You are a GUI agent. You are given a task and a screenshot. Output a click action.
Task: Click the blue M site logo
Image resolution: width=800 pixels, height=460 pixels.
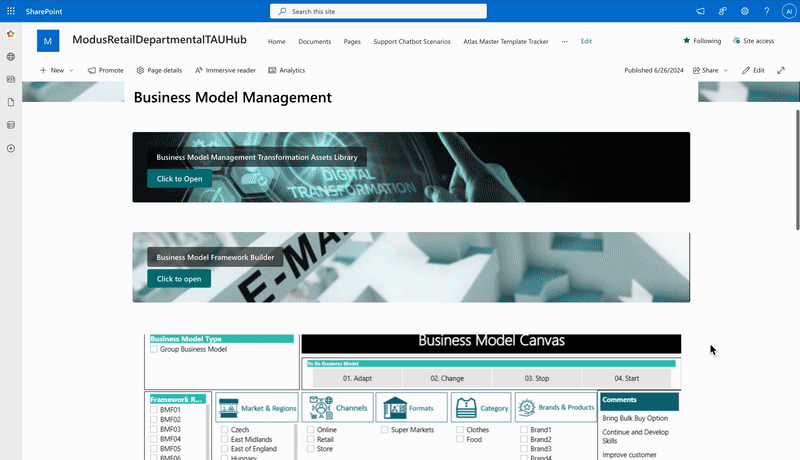click(x=48, y=41)
